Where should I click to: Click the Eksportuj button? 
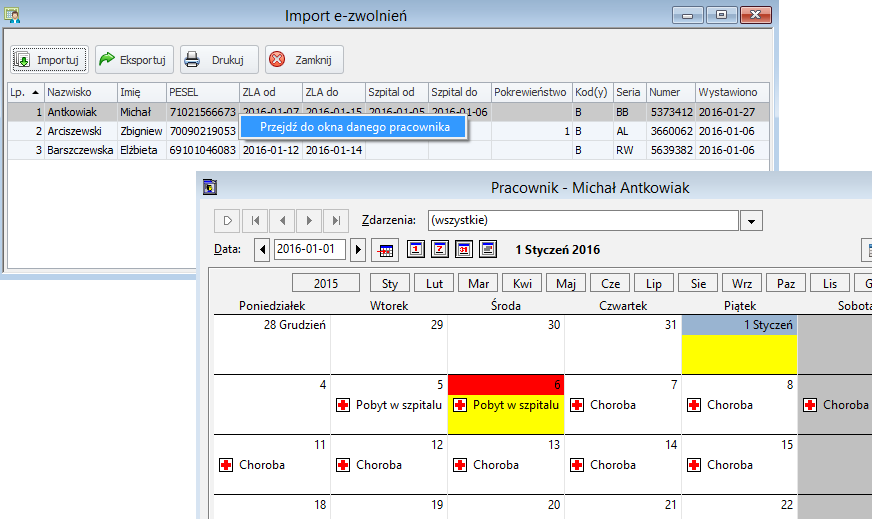click(x=134, y=60)
